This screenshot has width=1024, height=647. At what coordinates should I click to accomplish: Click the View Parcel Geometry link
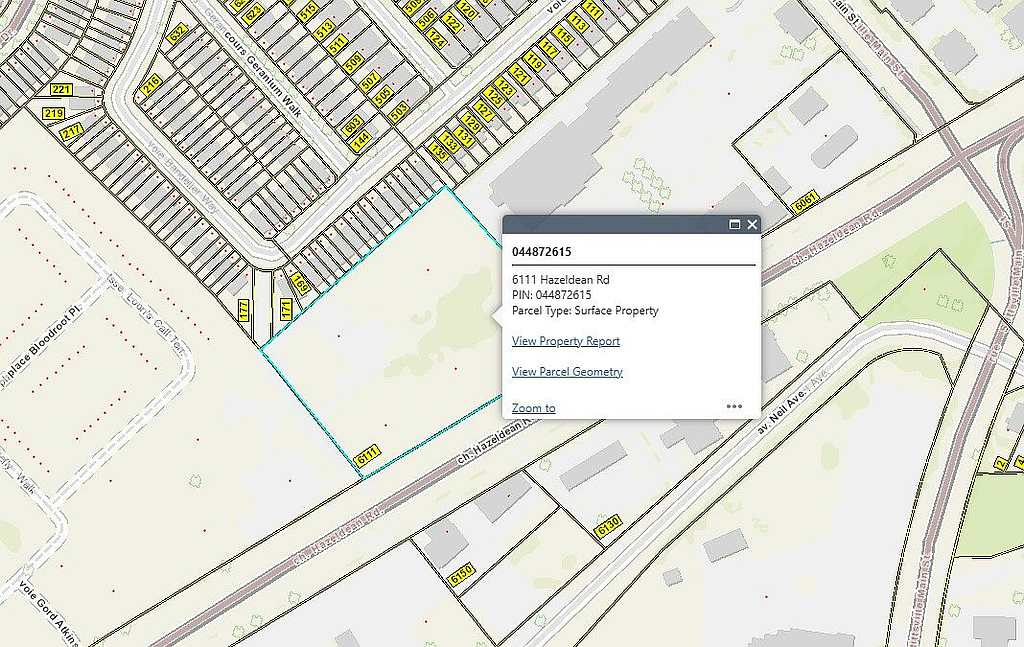567,372
